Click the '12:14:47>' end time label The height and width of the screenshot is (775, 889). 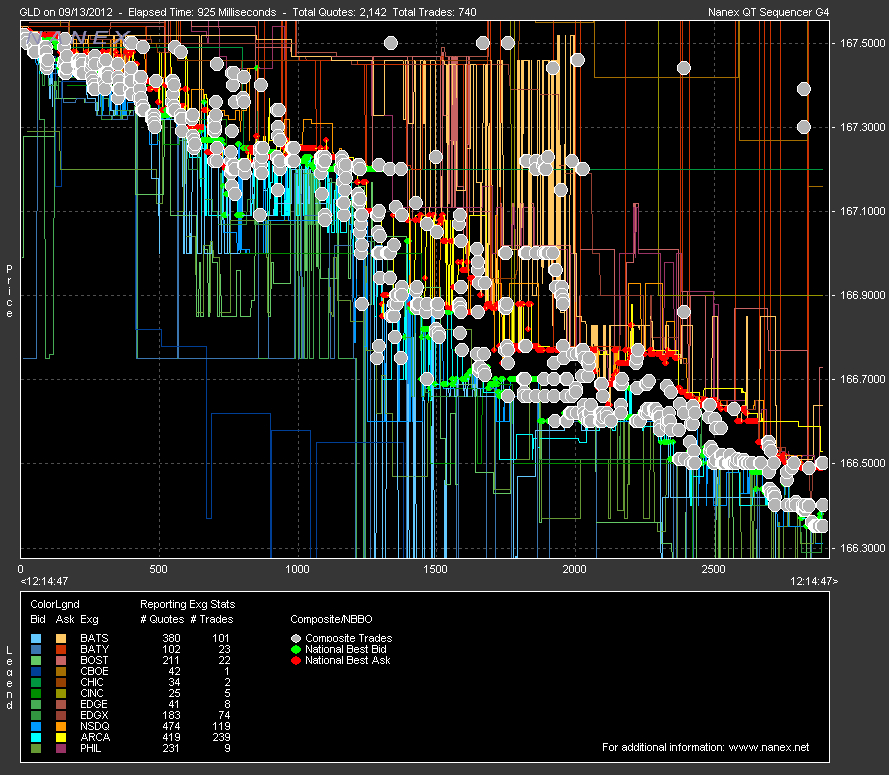[814, 581]
